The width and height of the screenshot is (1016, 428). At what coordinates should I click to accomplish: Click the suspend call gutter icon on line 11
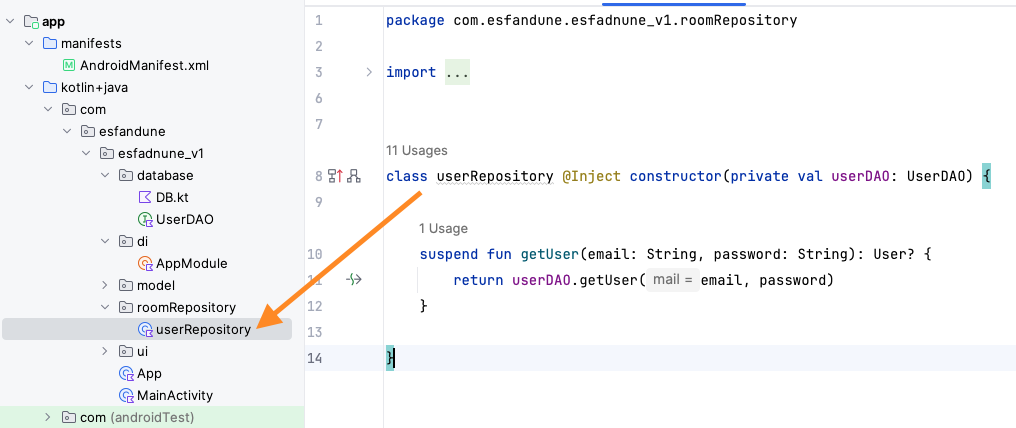point(353,280)
